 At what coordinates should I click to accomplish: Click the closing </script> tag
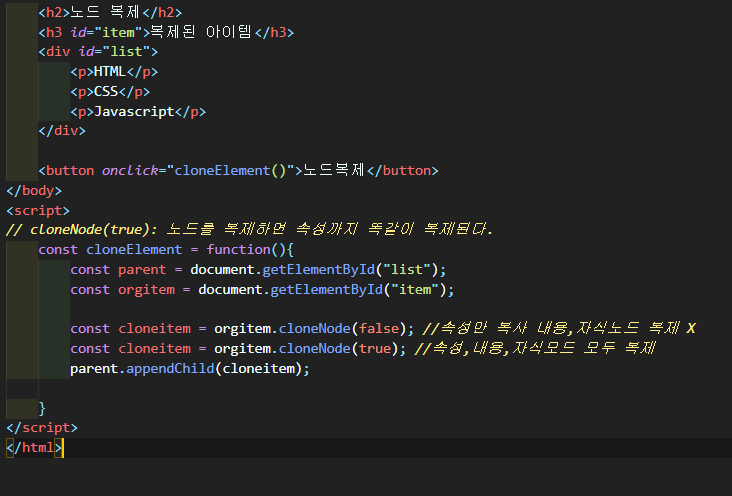42,427
